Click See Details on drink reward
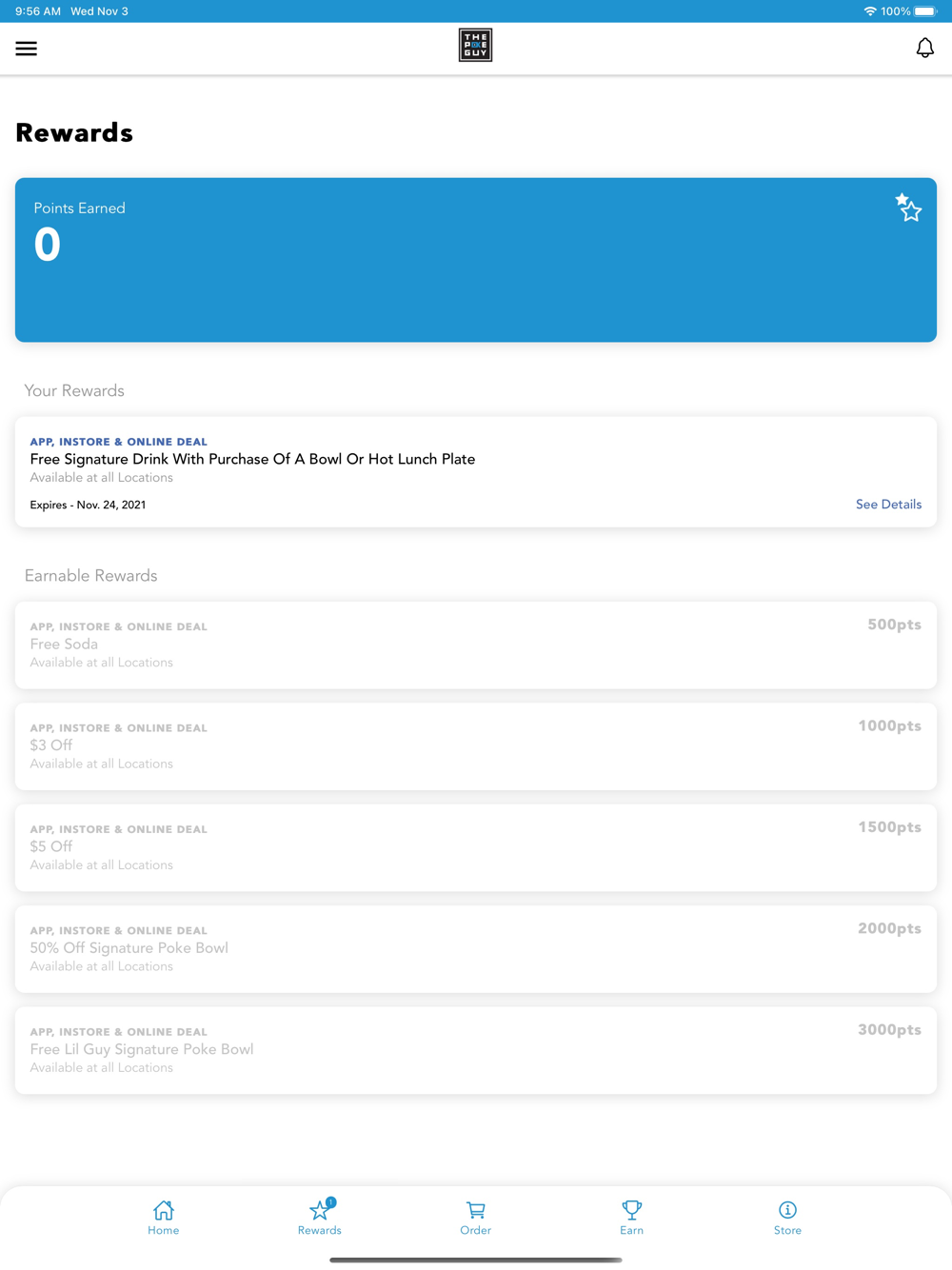This screenshot has width=952, height=1270. [x=888, y=505]
